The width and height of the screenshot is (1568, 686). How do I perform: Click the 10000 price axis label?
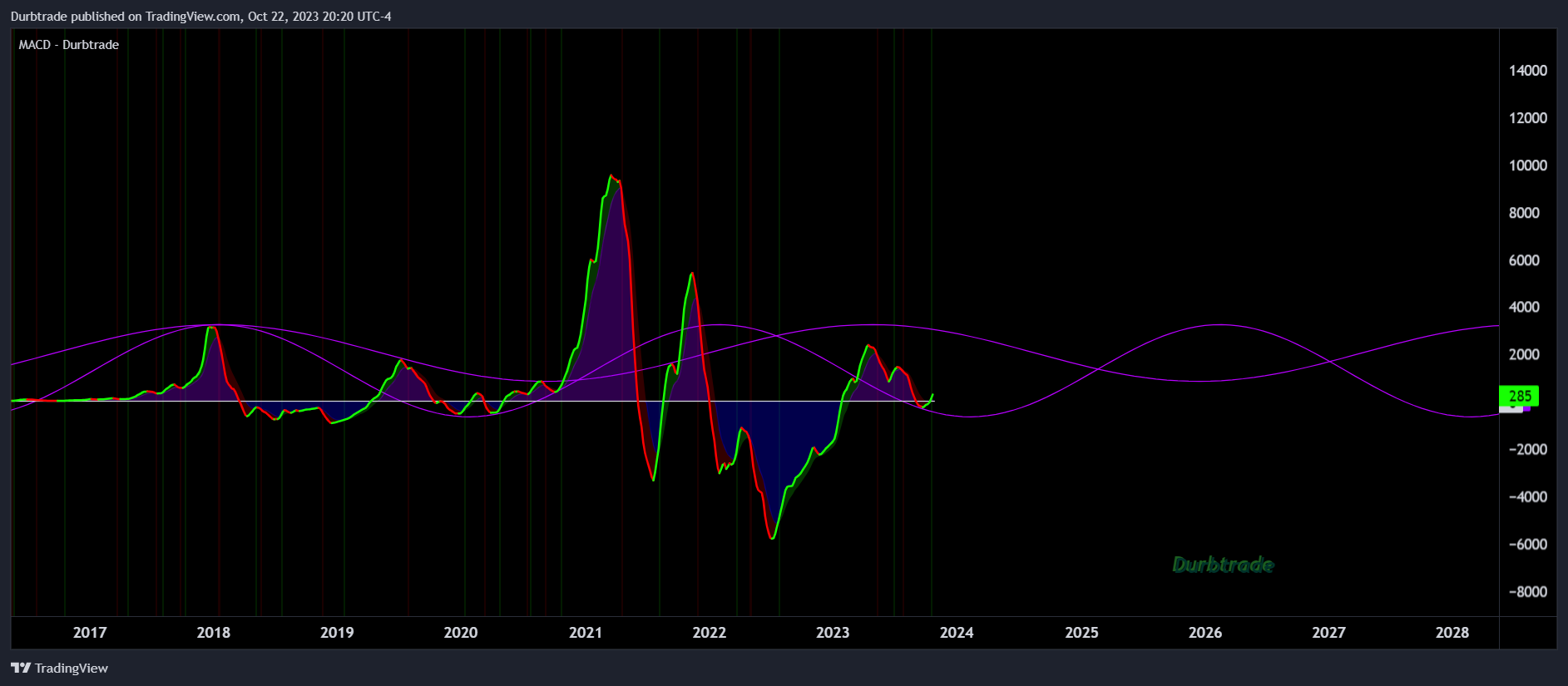point(1528,165)
